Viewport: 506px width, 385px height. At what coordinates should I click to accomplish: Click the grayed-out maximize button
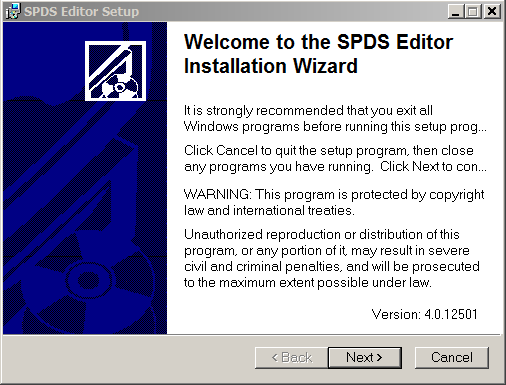click(472, 11)
